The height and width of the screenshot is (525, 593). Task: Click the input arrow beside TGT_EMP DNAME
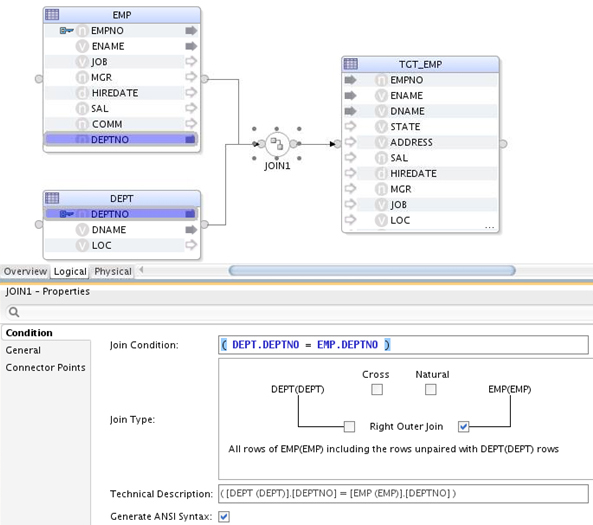[x=351, y=111]
